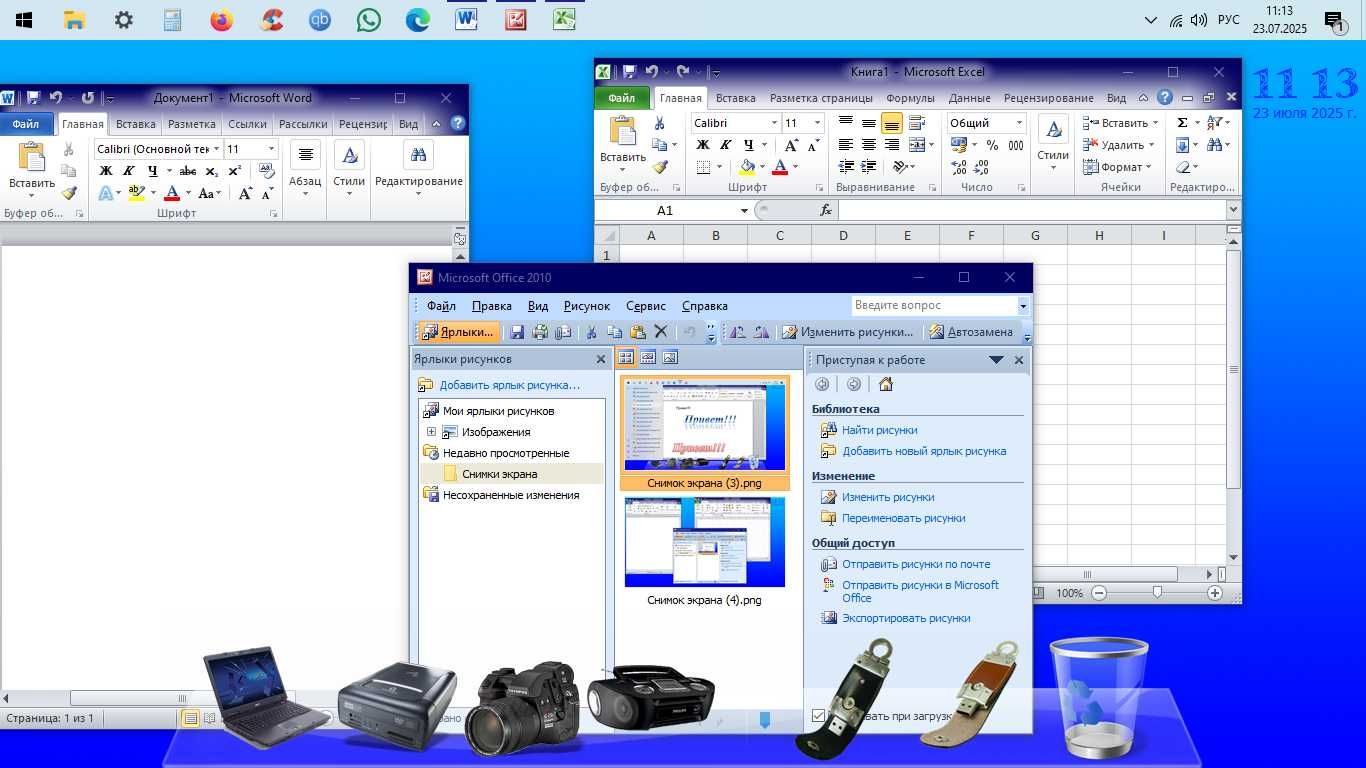Open the Ссылки tab in Word
Screen dimensions: 1366x768
pyautogui.click(x=247, y=124)
